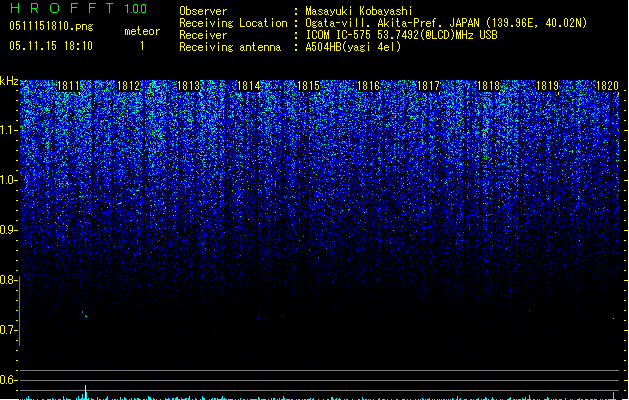This screenshot has width=629, height=400.
Task: Click the 1818 time marker
Action: tap(488, 86)
